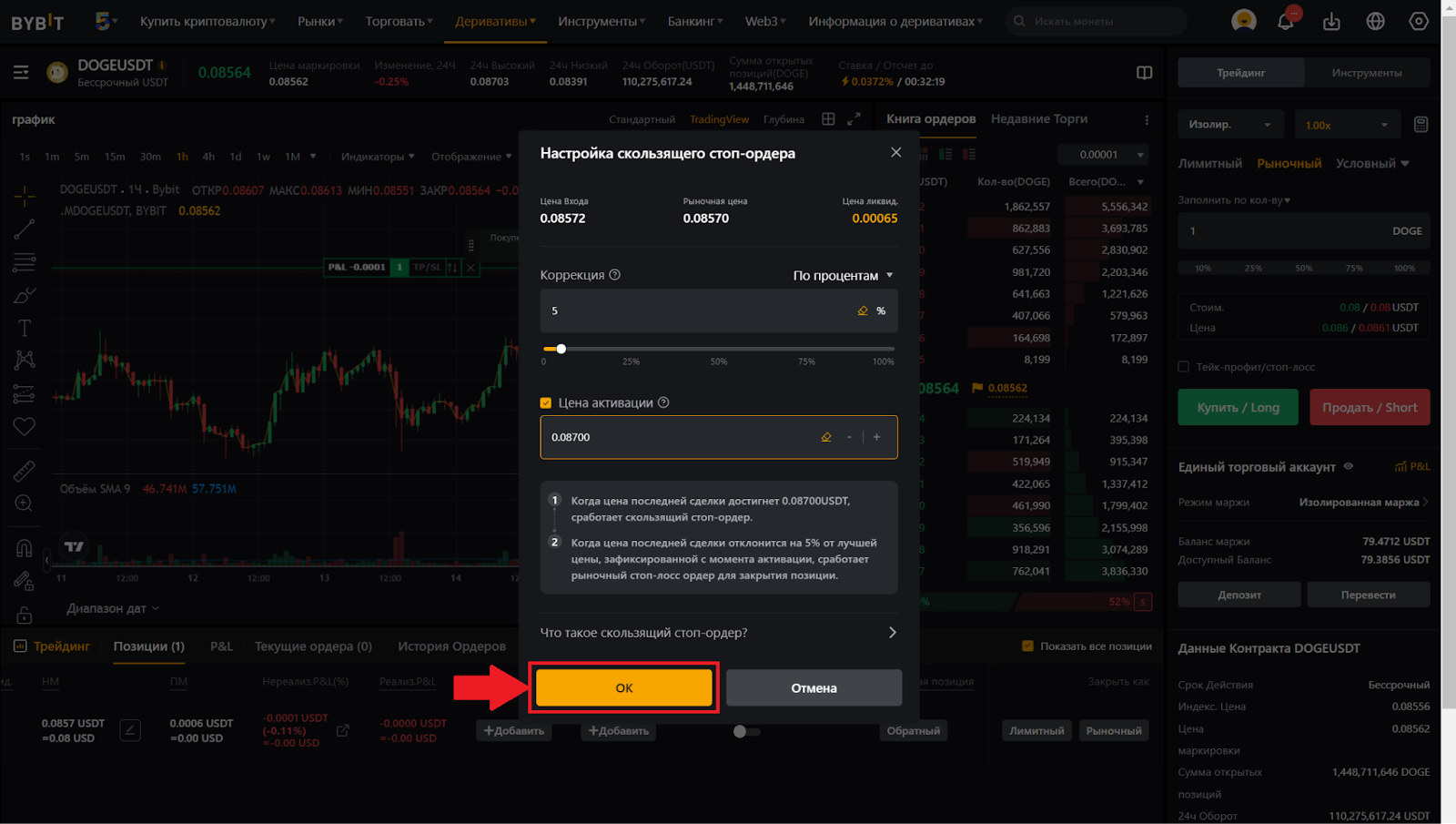
Task: Select the ruler measure tool
Action: click(25, 471)
